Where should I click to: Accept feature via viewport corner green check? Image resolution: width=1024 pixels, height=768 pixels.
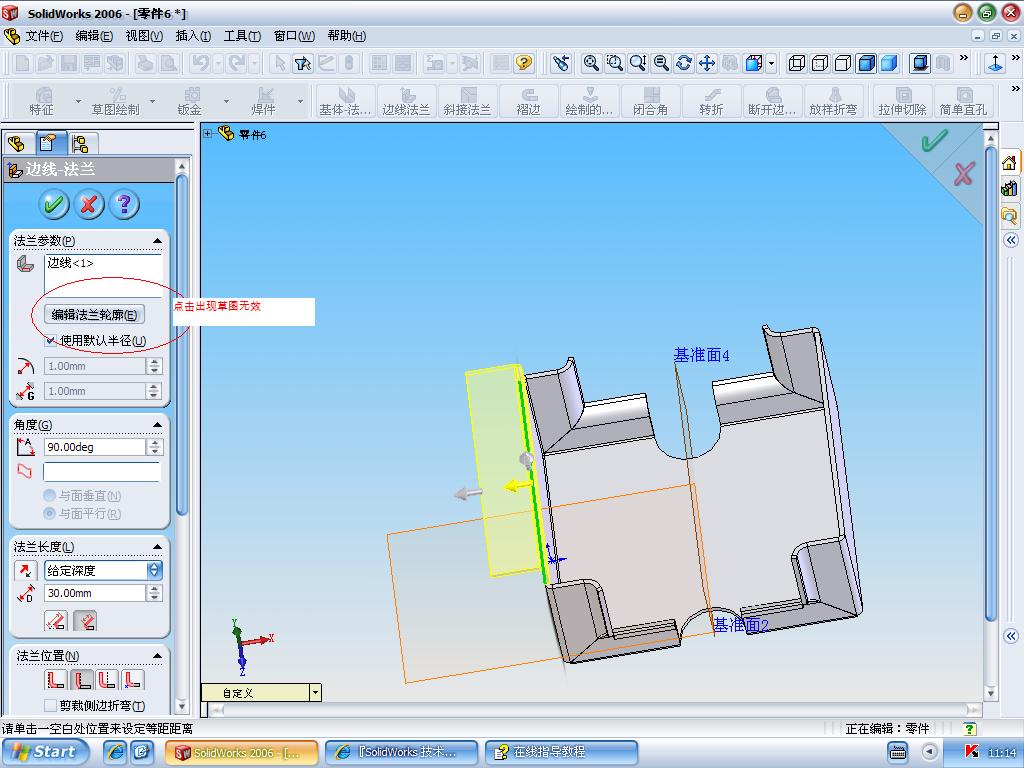pyautogui.click(x=935, y=139)
